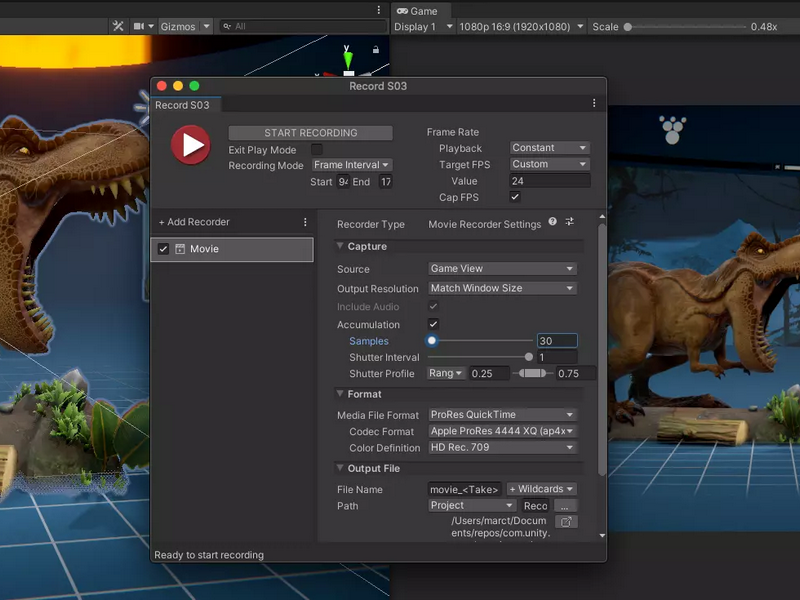This screenshot has height=600, width=800.
Task: Enable the Exit Play Mode checkbox
Action: tap(317, 149)
